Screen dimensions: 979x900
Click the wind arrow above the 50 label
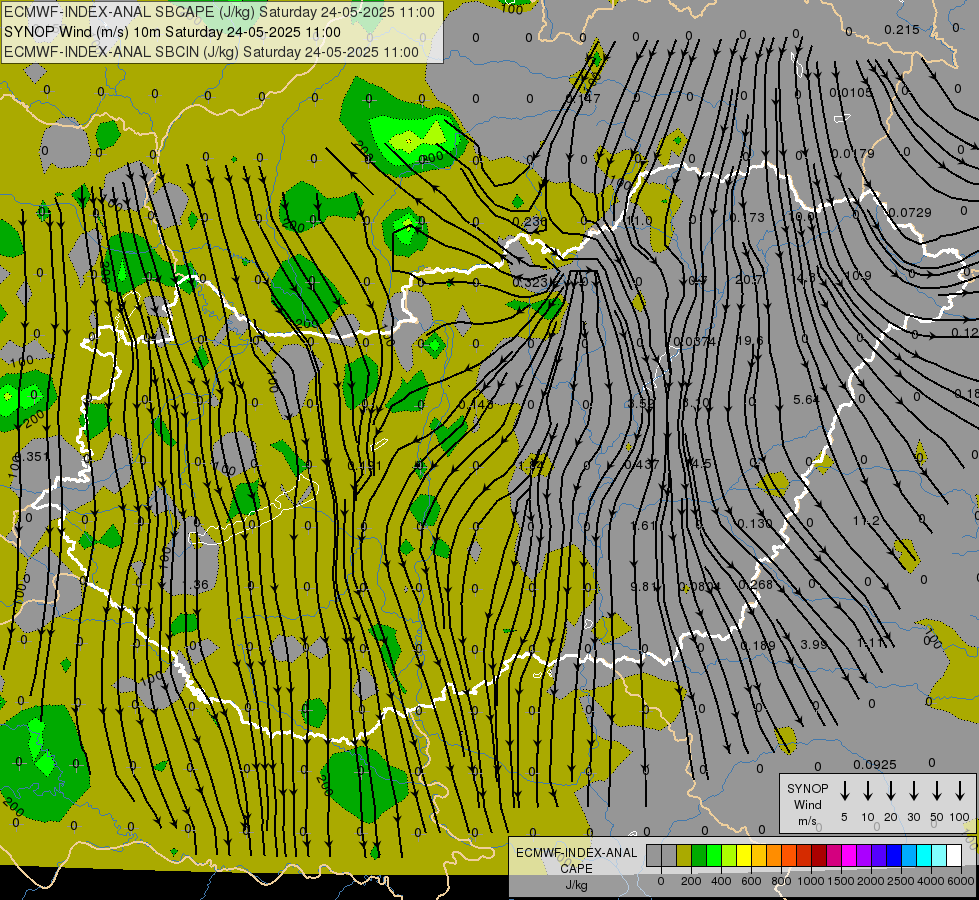[937, 790]
